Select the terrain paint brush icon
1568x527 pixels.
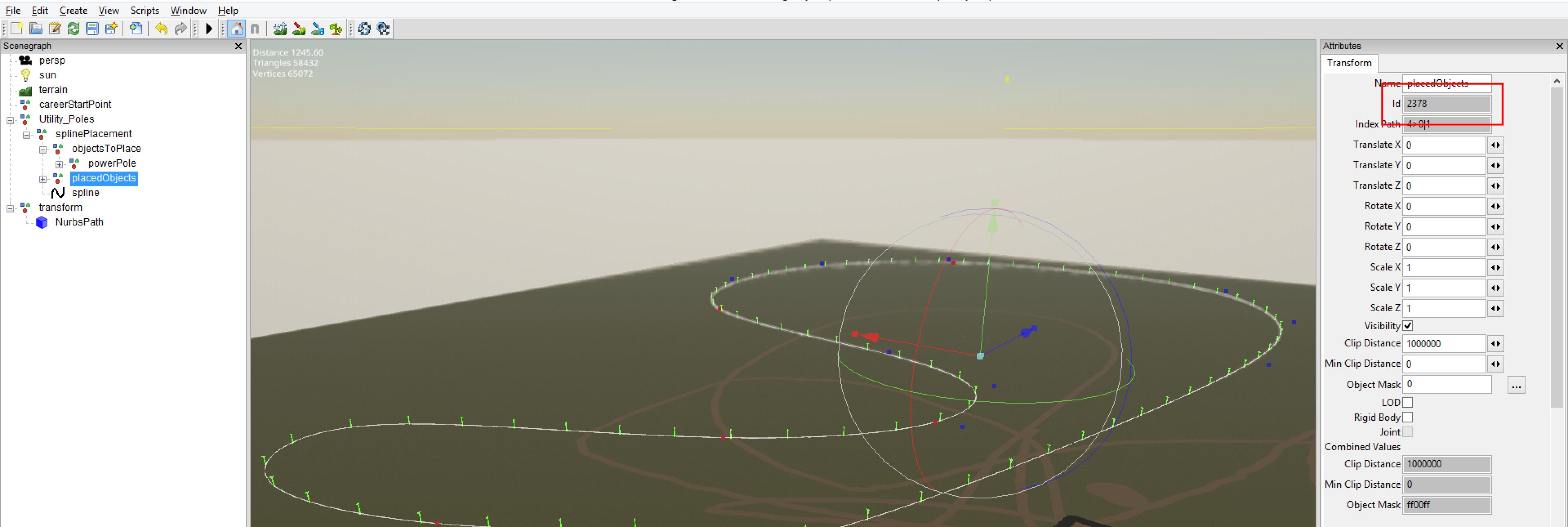299,29
